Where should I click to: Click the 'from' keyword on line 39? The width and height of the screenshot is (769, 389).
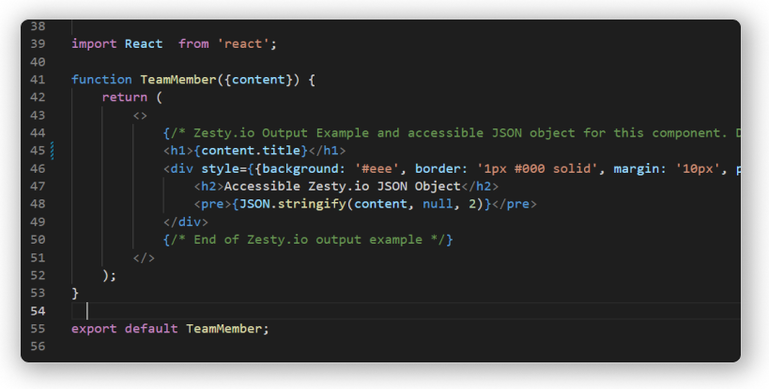(193, 44)
